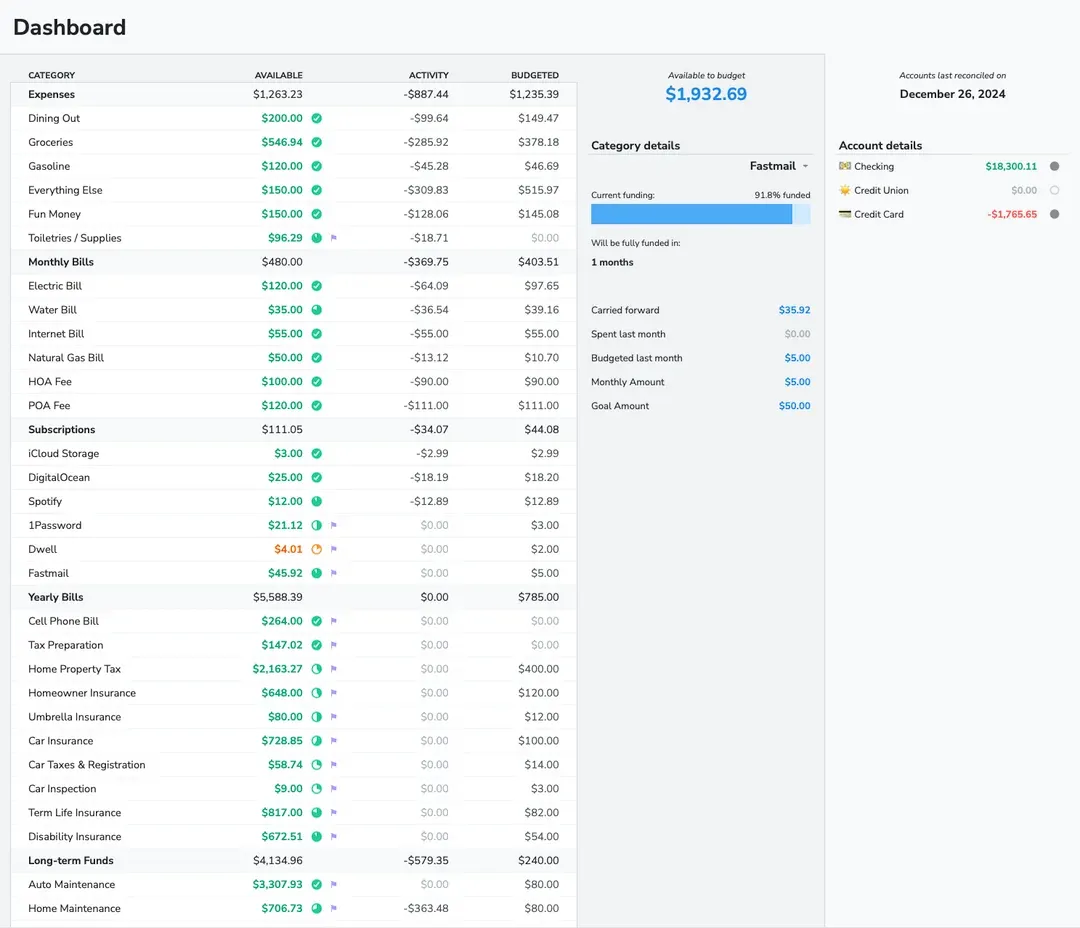Select the Spotify budget row
The height and width of the screenshot is (928, 1080).
click(200, 501)
